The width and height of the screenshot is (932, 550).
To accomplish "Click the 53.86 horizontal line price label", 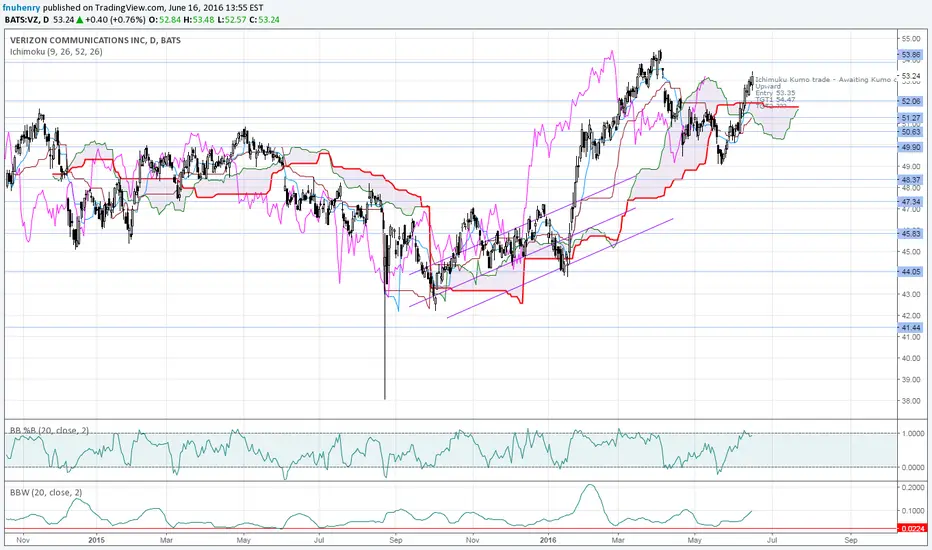I will click(911, 55).
